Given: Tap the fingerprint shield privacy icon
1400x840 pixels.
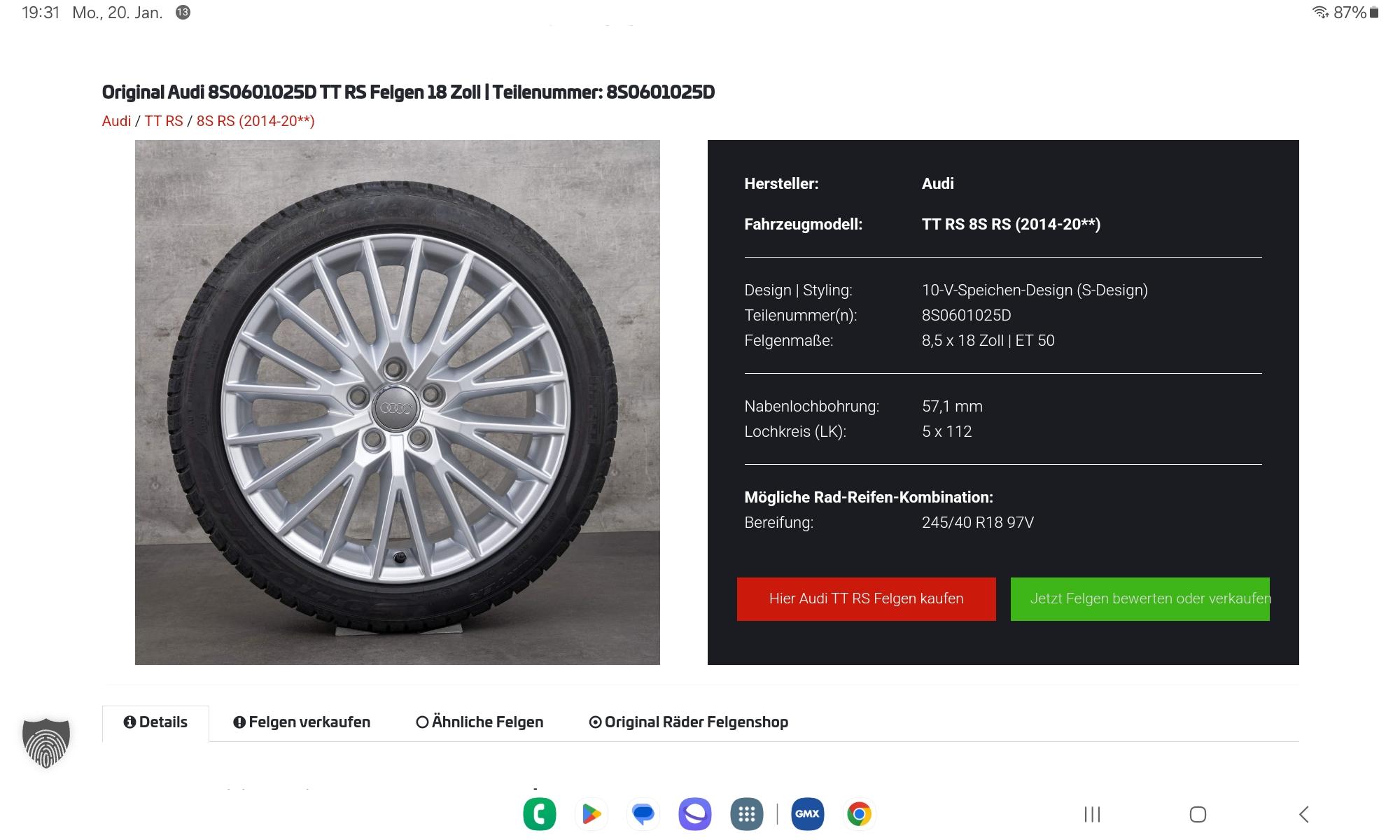Looking at the screenshot, I should pyautogui.click(x=46, y=743).
